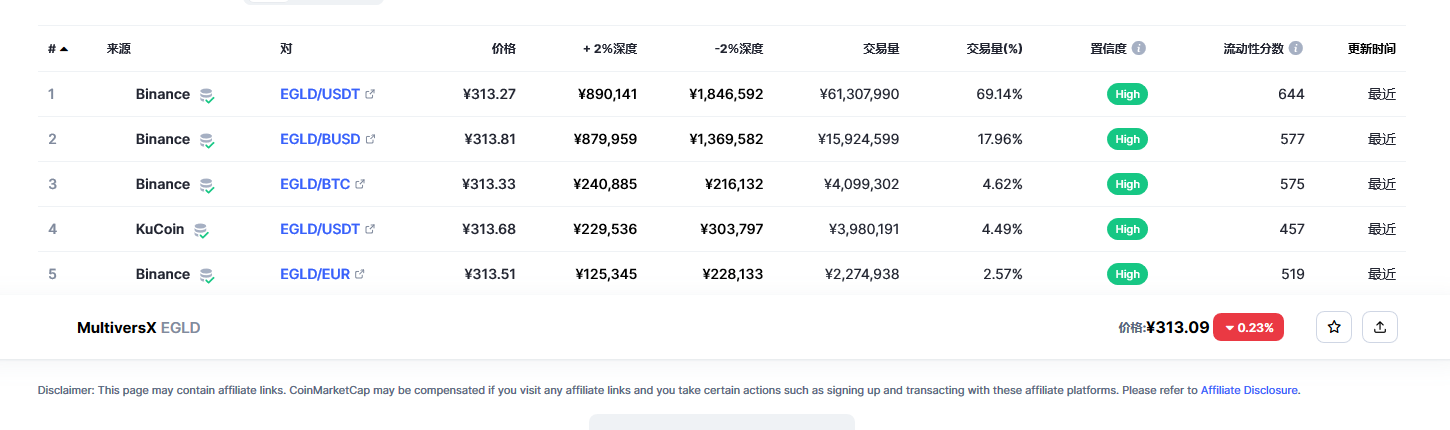This screenshot has width=1450, height=430.
Task: Click info icon next to 流动性分数 header
Action: pos(1296,48)
